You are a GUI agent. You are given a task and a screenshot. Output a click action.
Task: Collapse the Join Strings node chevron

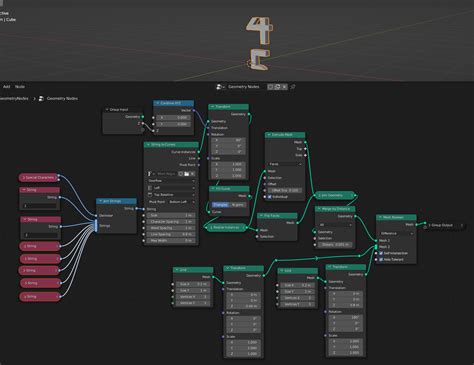[100, 201]
